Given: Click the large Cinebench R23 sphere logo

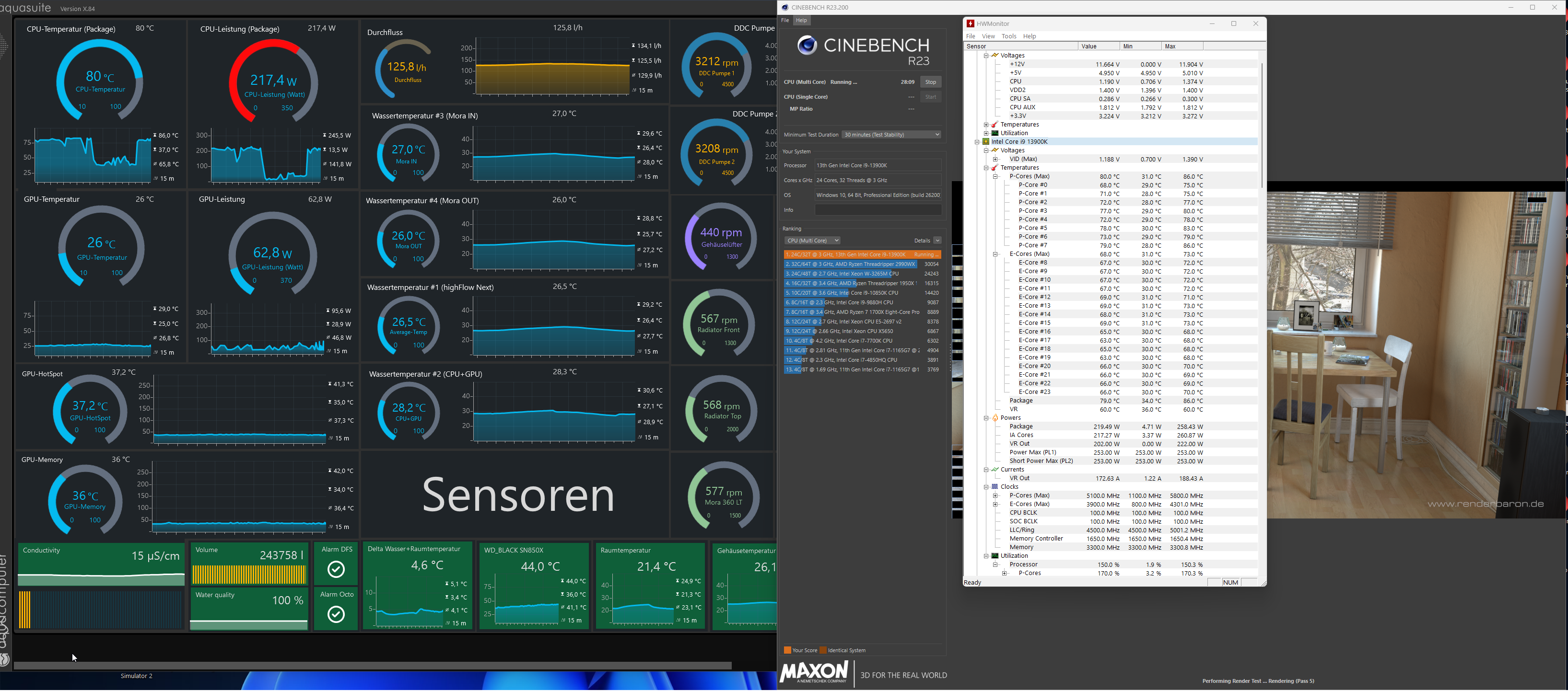Looking at the screenshot, I should pyautogui.click(x=807, y=46).
